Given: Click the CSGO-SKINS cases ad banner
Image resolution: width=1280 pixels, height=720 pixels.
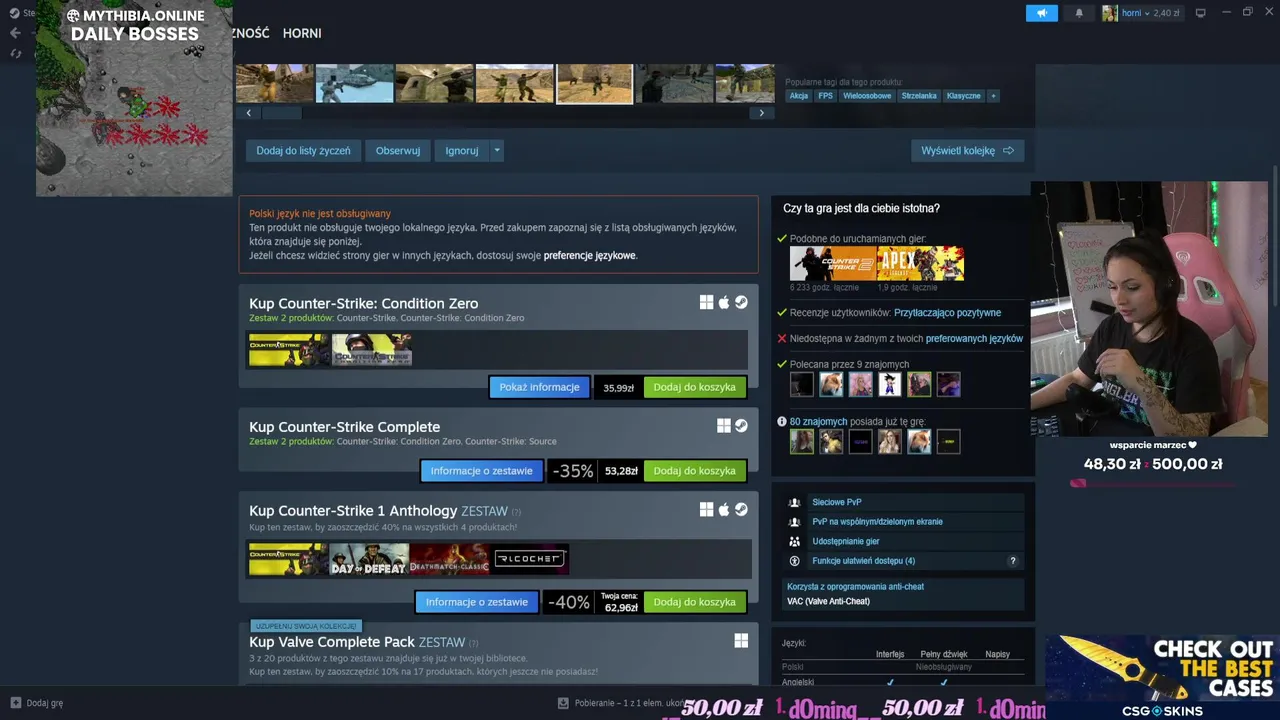Looking at the screenshot, I should coord(1161,678).
